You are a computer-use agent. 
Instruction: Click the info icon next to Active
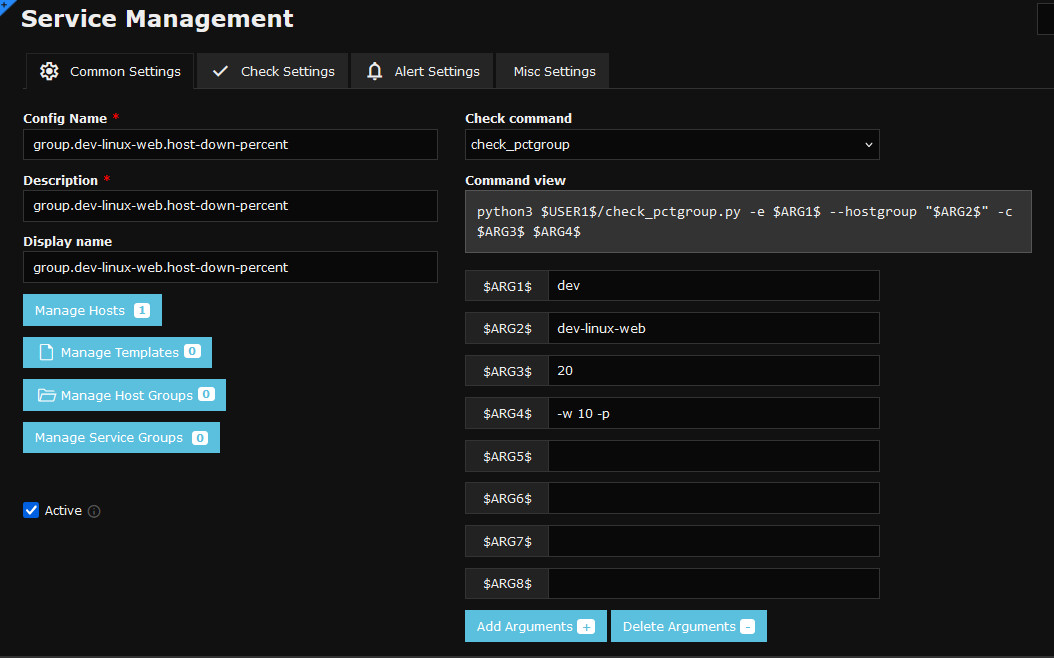(94, 511)
